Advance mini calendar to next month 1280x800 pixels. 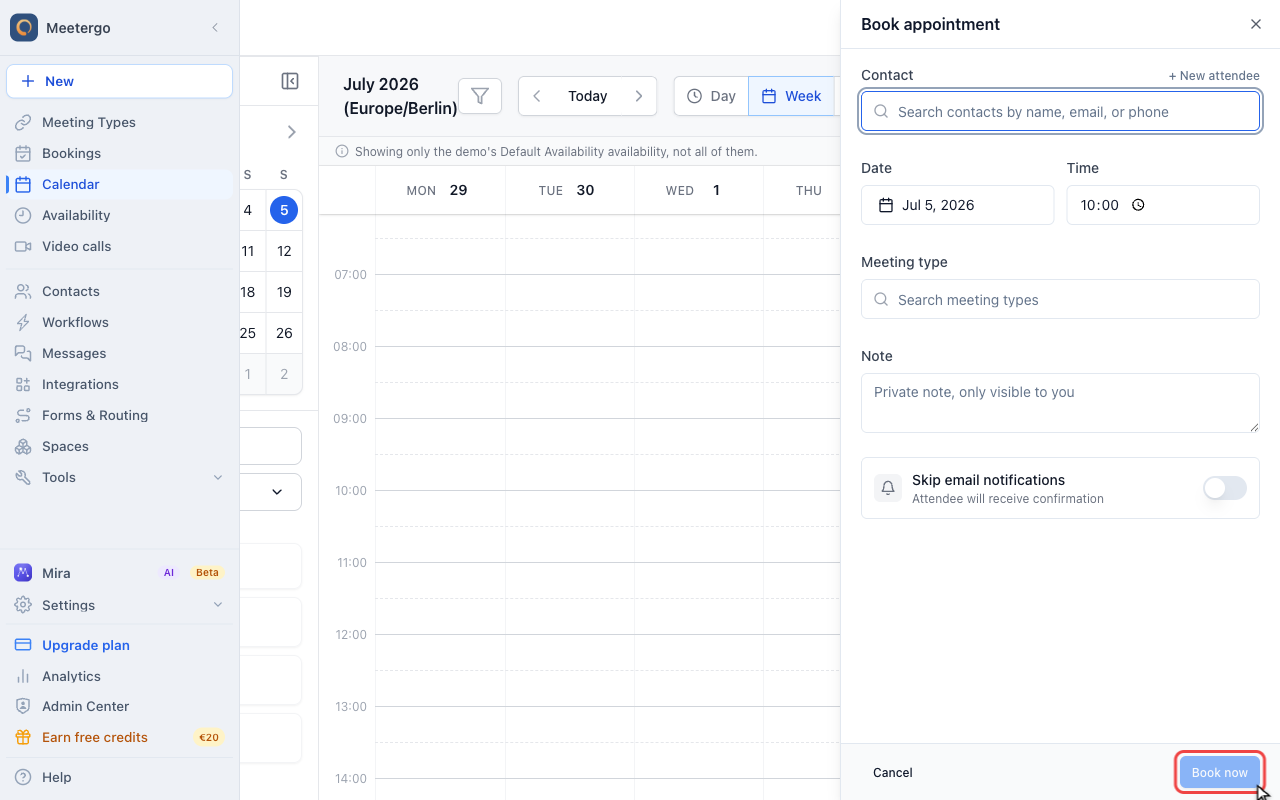click(291, 132)
